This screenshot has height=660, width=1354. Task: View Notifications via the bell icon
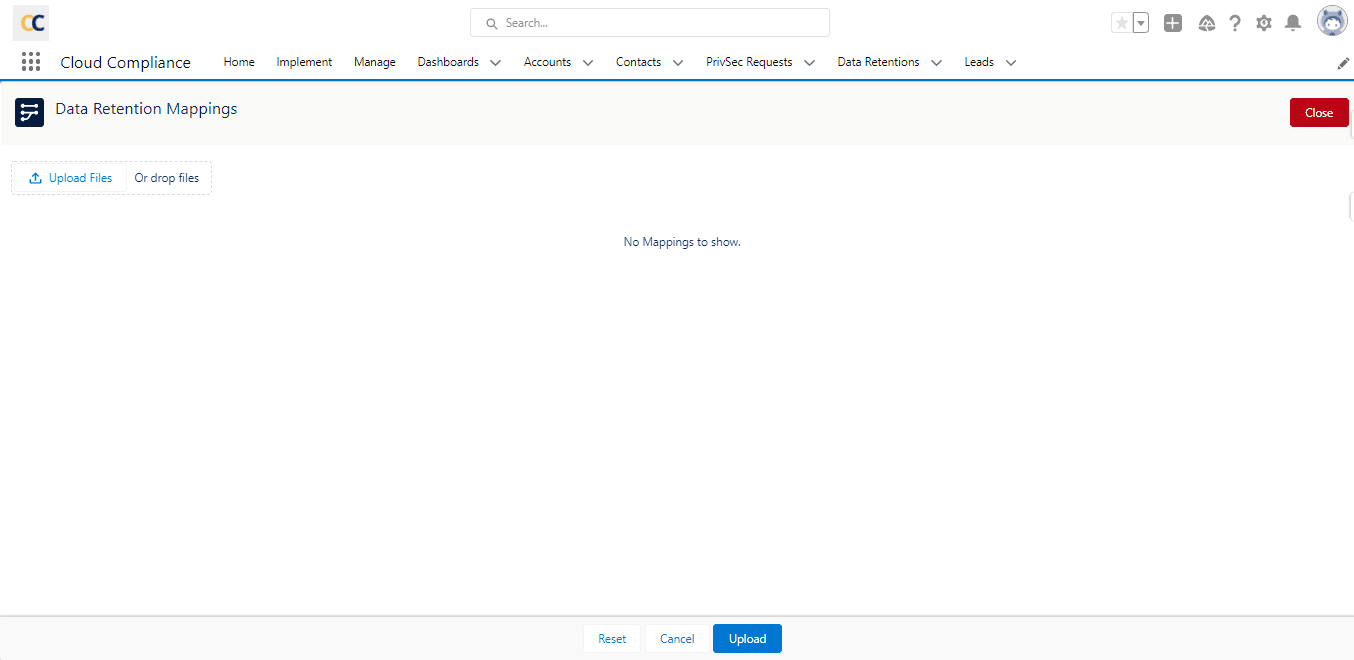pyautogui.click(x=1292, y=22)
